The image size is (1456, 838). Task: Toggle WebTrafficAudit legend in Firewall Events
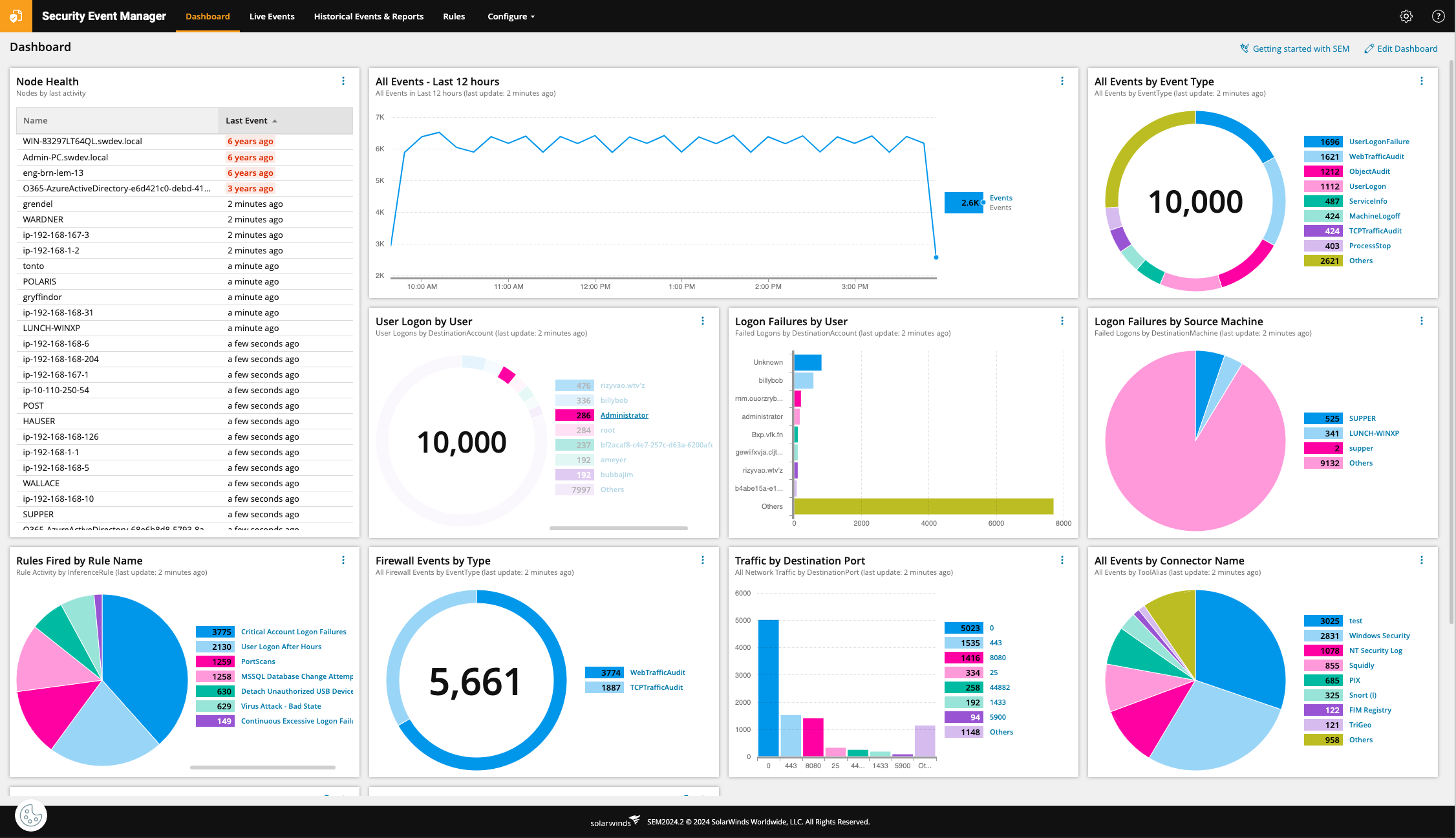(657, 672)
